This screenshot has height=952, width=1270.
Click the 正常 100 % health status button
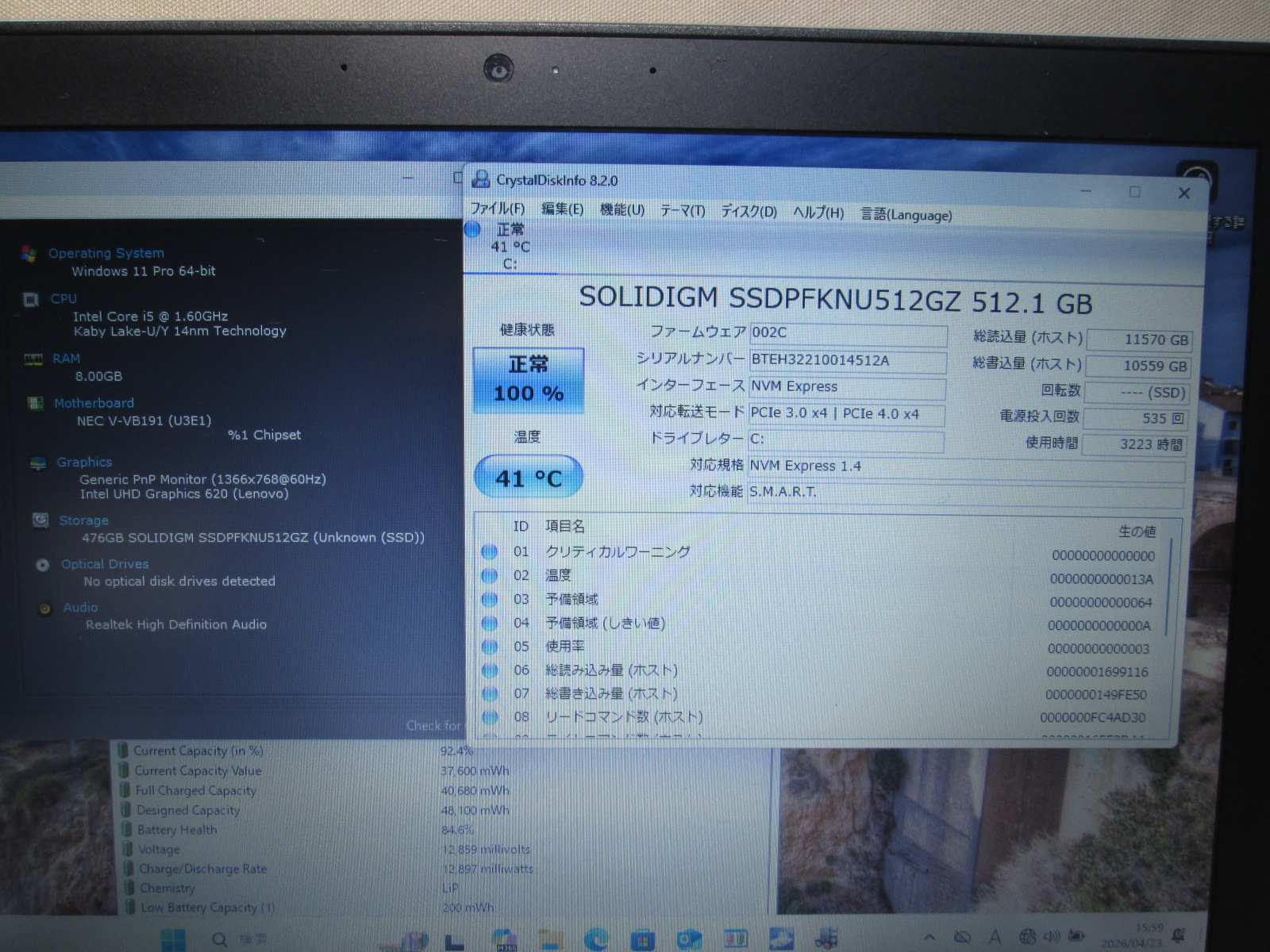(x=529, y=381)
